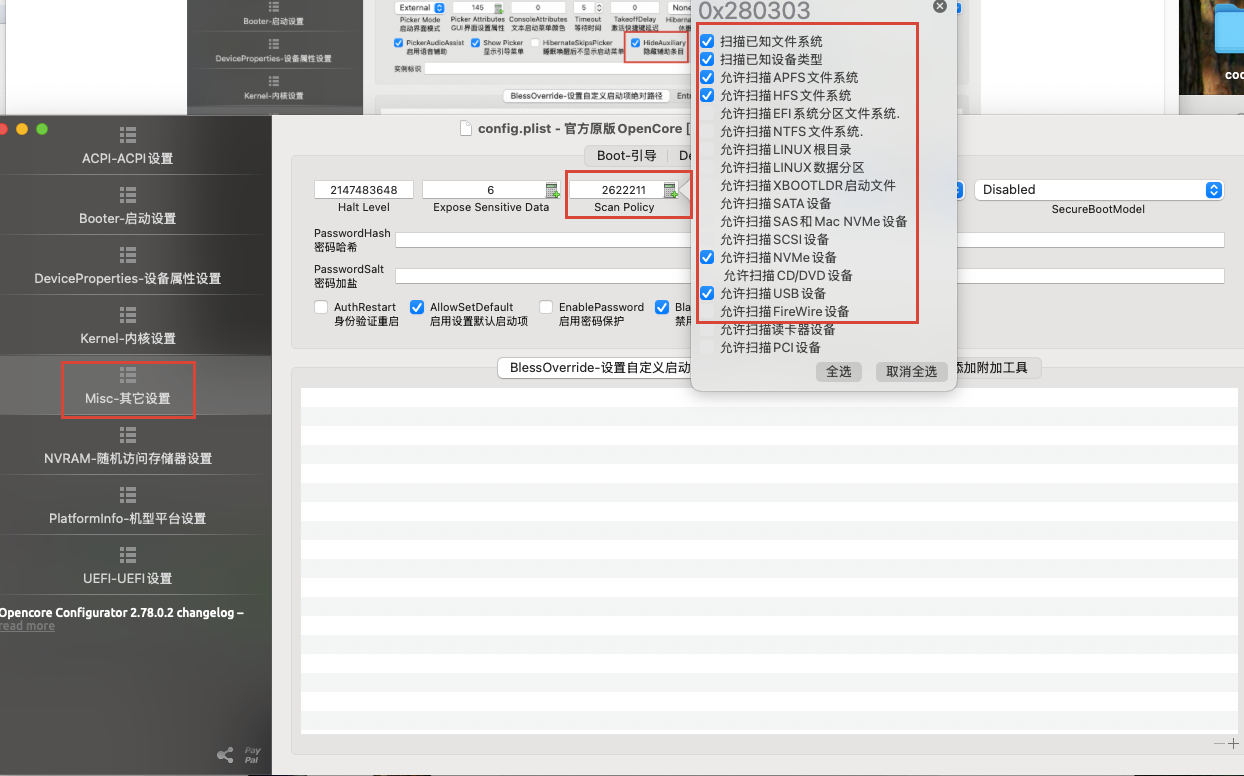Screen dimensions: 1244x776
Task: Enable the AuthRestart checkbox
Action: 321,307
